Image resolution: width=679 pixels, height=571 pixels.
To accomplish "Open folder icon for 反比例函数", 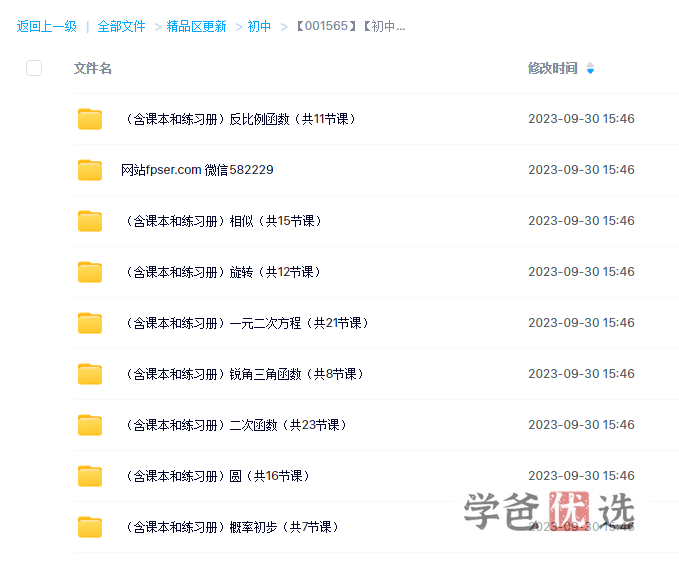I will 90,119.
